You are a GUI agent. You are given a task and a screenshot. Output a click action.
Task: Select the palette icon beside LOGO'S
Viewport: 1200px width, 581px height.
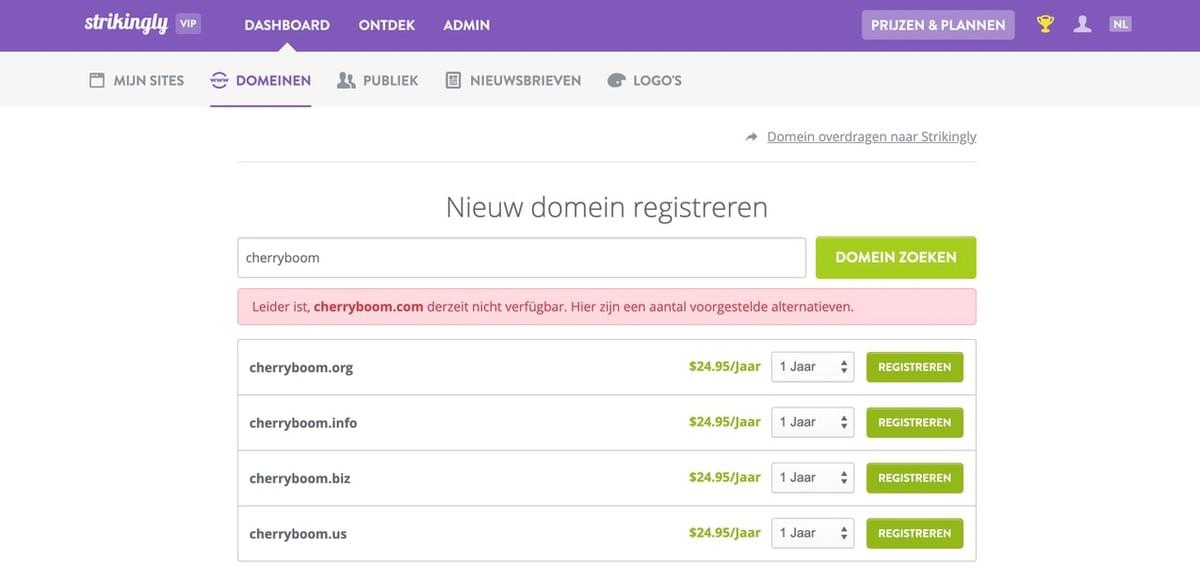click(617, 79)
